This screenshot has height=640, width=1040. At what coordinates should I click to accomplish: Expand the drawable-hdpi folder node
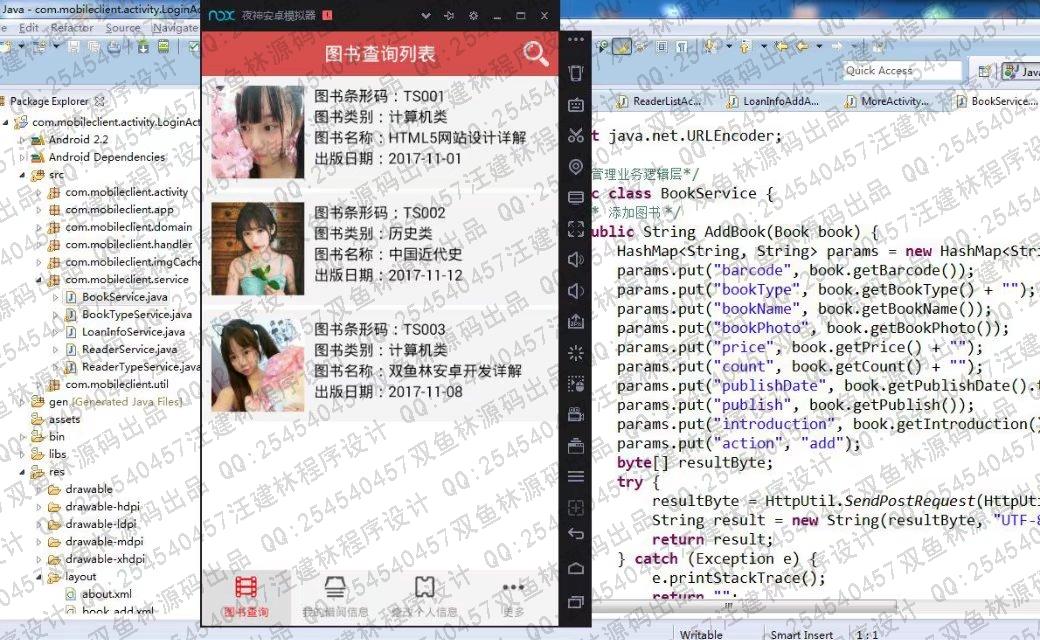(x=38, y=507)
